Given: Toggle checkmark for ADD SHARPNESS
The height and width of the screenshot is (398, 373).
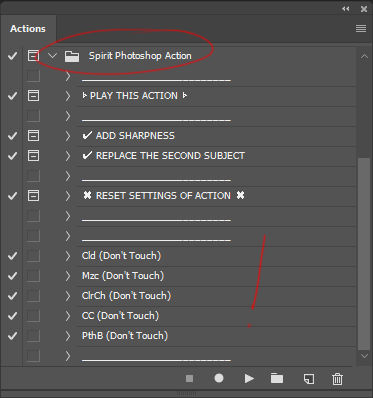Looking at the screenshot, I should [x=12, y=136].
